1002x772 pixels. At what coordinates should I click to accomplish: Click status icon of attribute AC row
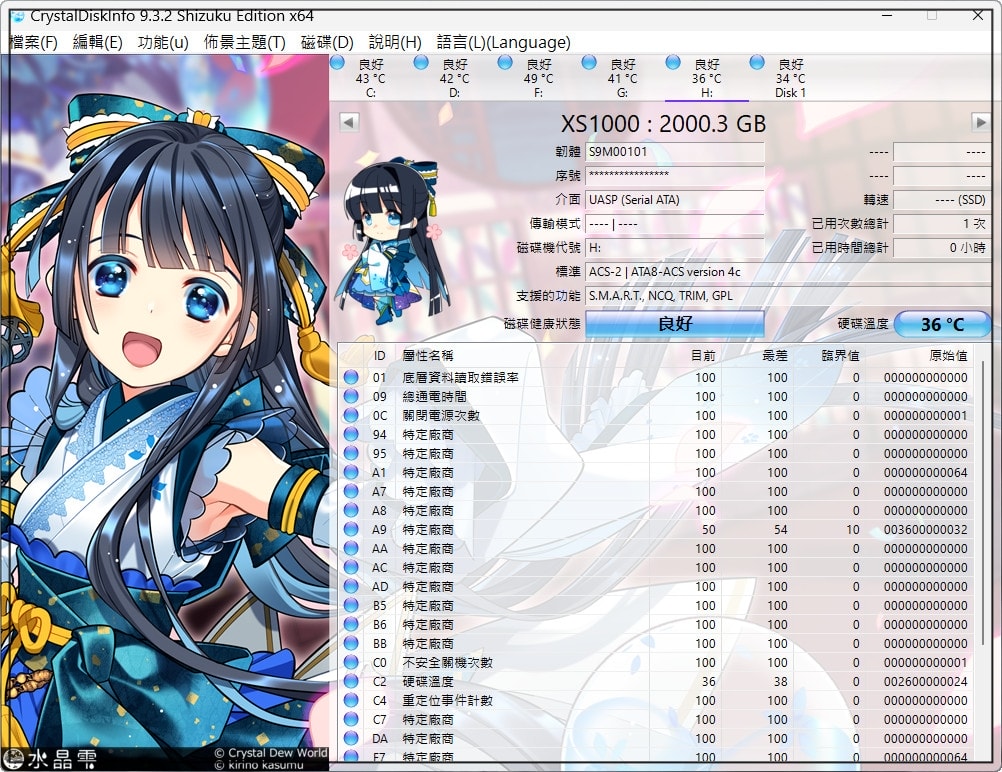click(x=351, y=567)
